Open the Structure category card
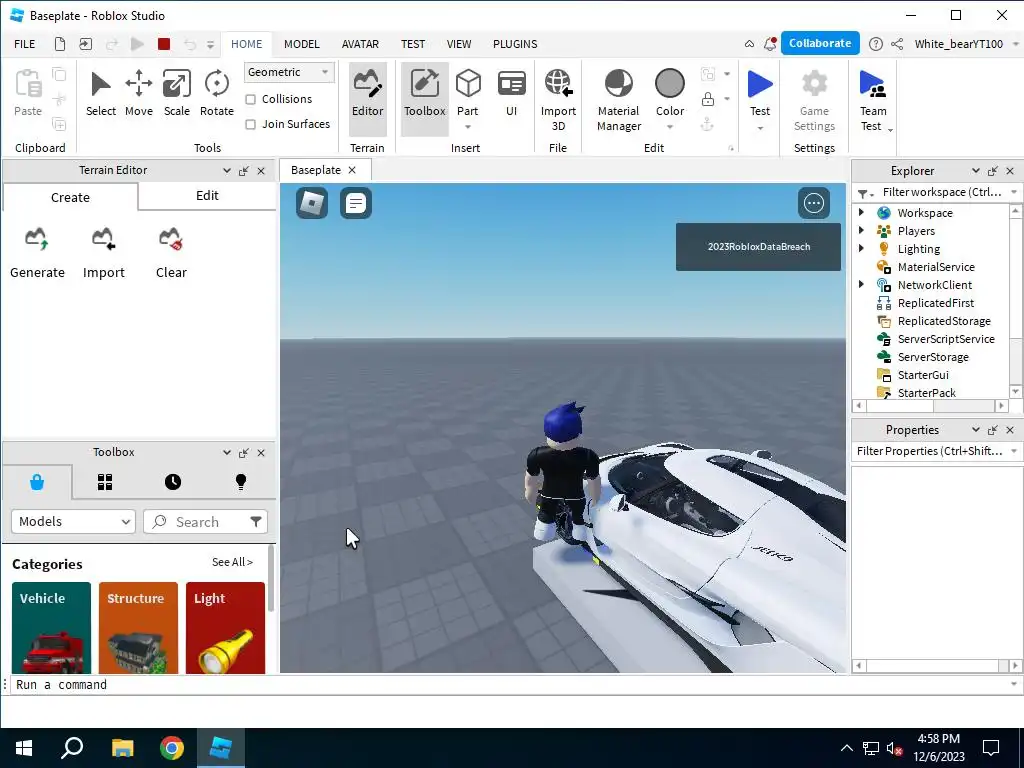This screenshot has height=768, width=1024. [x=138, y=628]
